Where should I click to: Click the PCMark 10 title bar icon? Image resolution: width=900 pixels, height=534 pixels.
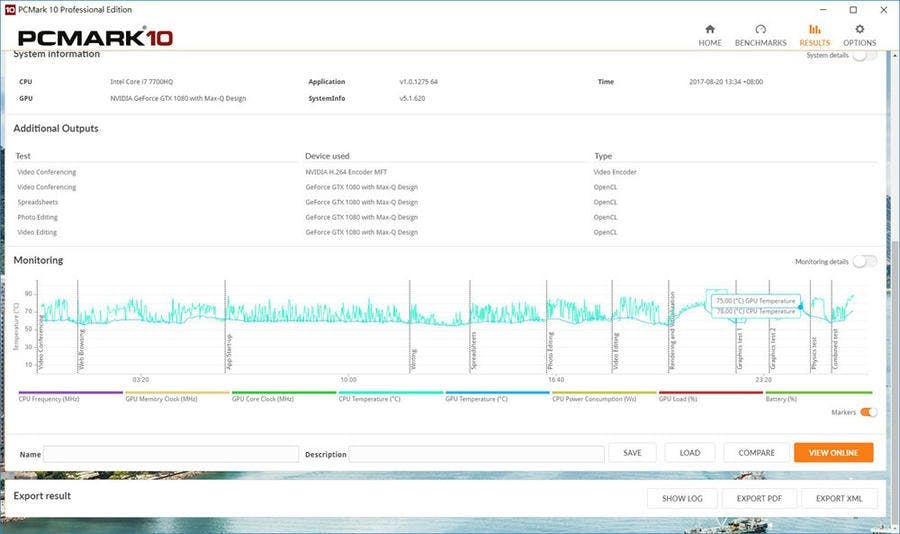click(9, 7)
